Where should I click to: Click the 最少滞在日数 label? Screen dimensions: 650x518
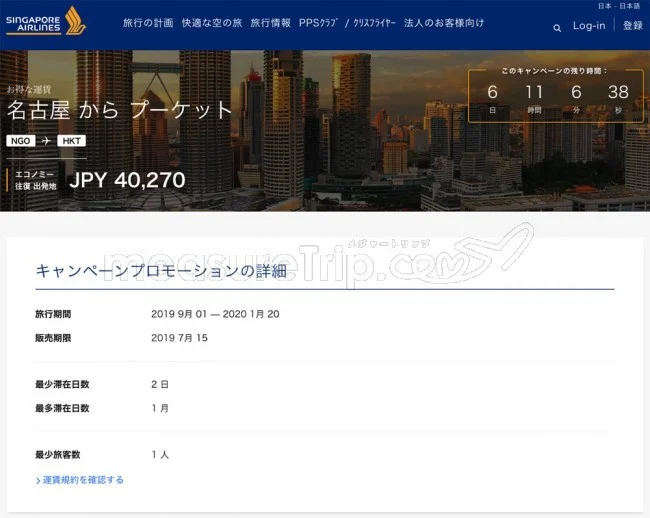[62, 384]
